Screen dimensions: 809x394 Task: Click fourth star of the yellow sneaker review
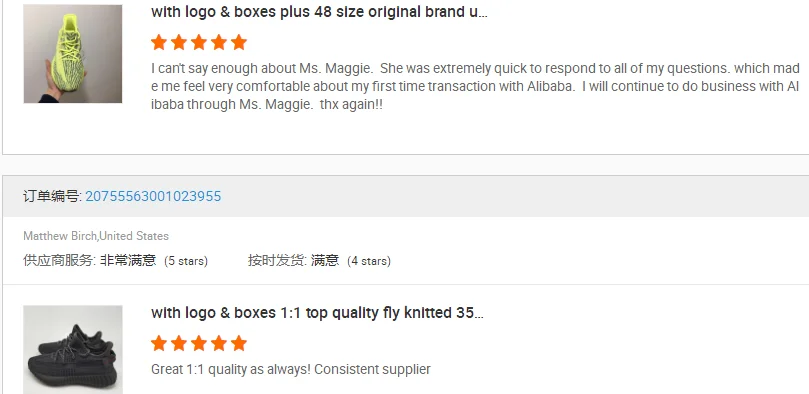coord(219,42)
